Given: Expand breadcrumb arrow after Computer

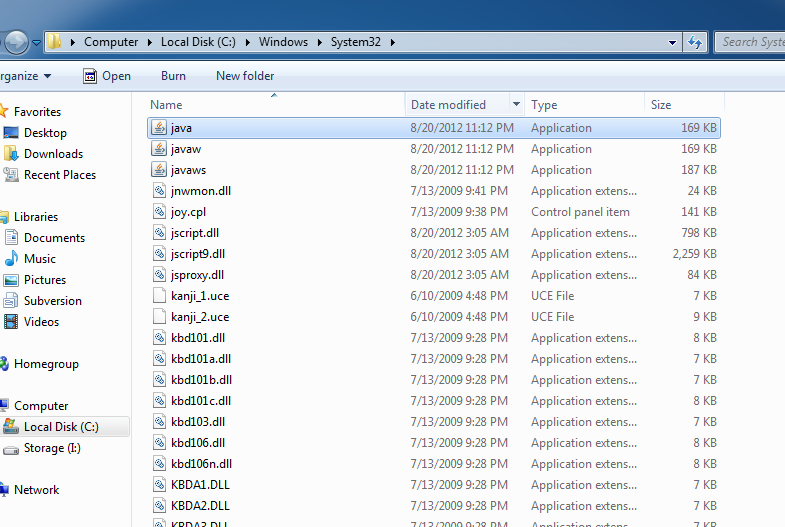Looking at the screenshot, I should pyautogui.click(x=150, y=43).
